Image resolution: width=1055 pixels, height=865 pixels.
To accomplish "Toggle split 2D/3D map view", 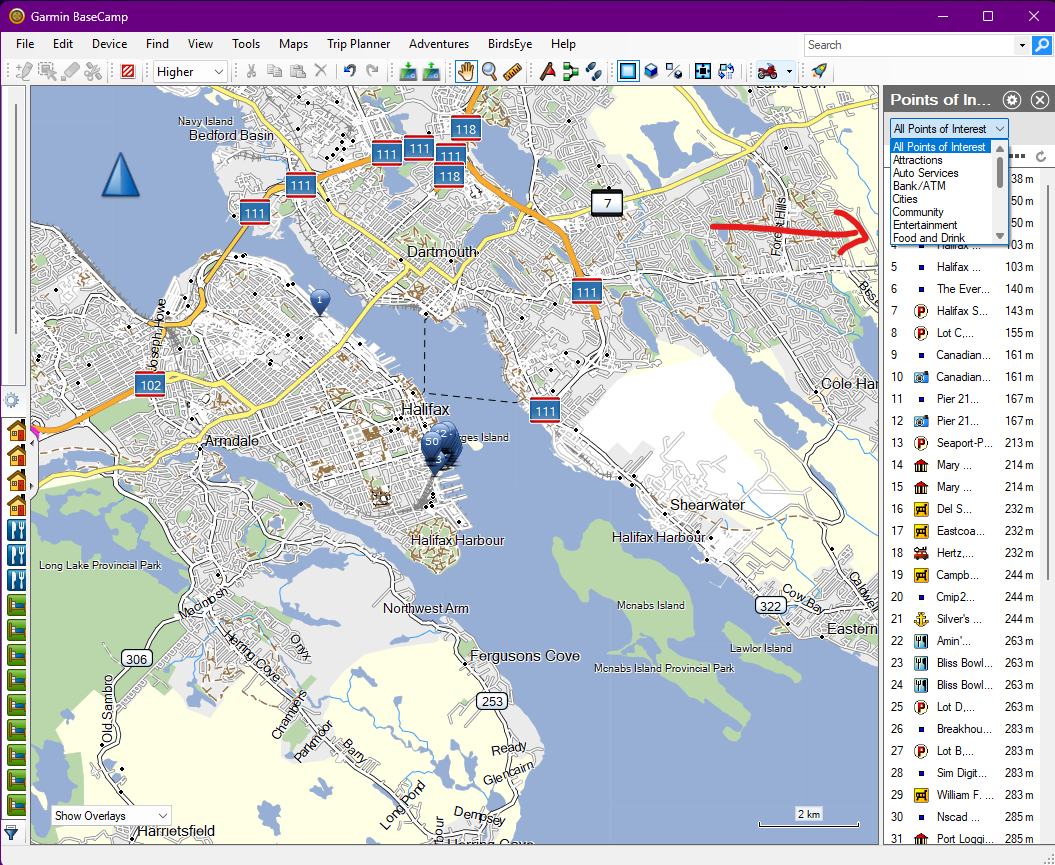I will [674, 71].
